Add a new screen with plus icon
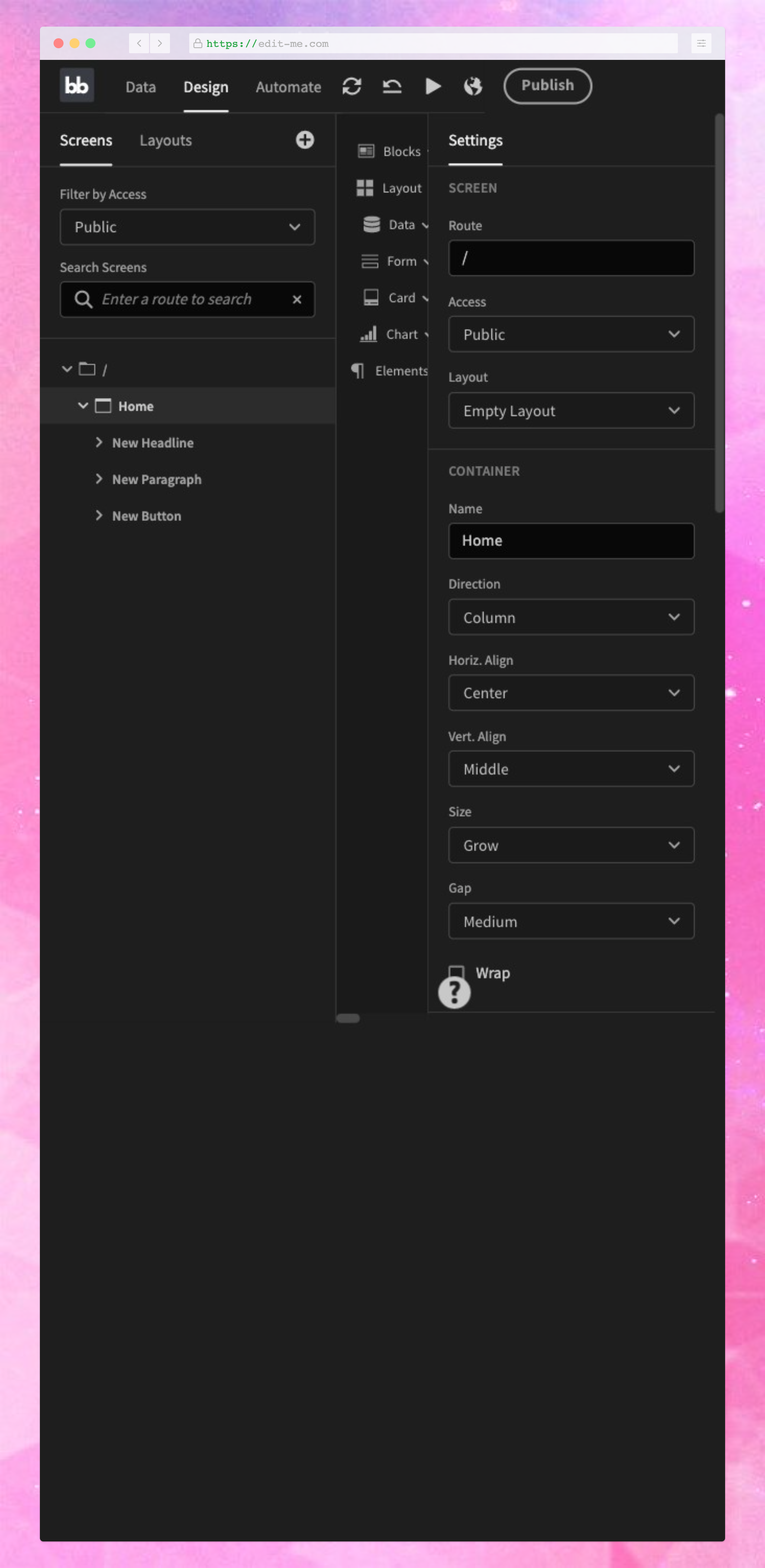 305,140
